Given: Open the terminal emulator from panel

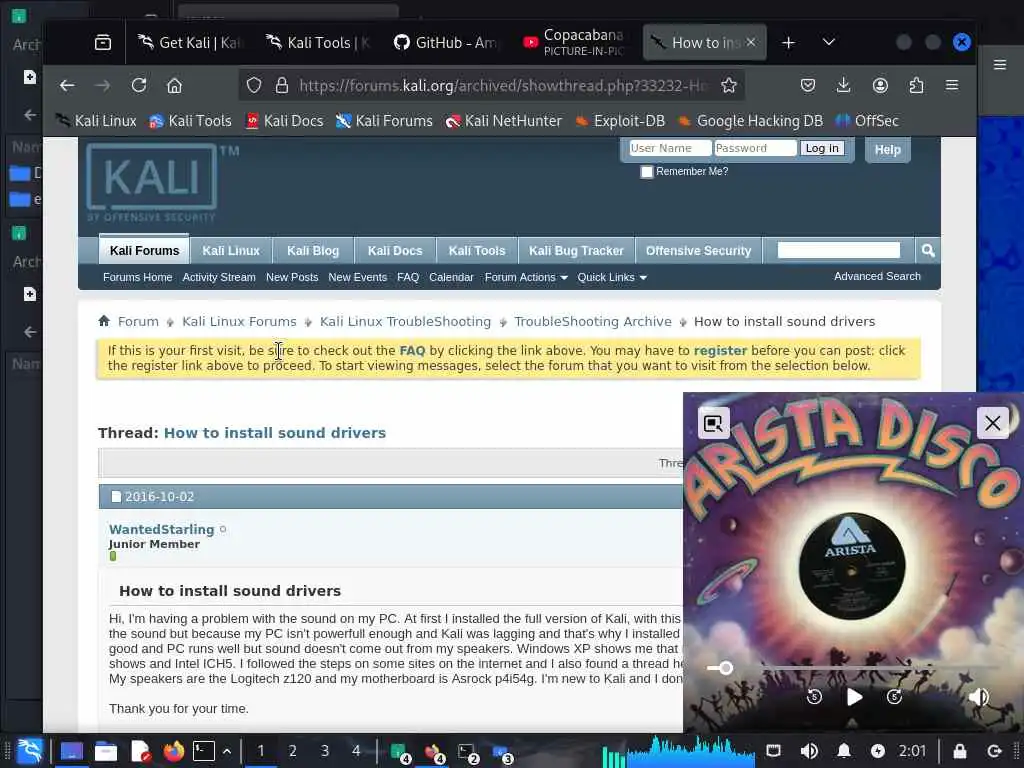Looking at the screenshot, I should [x=204, y=751].
